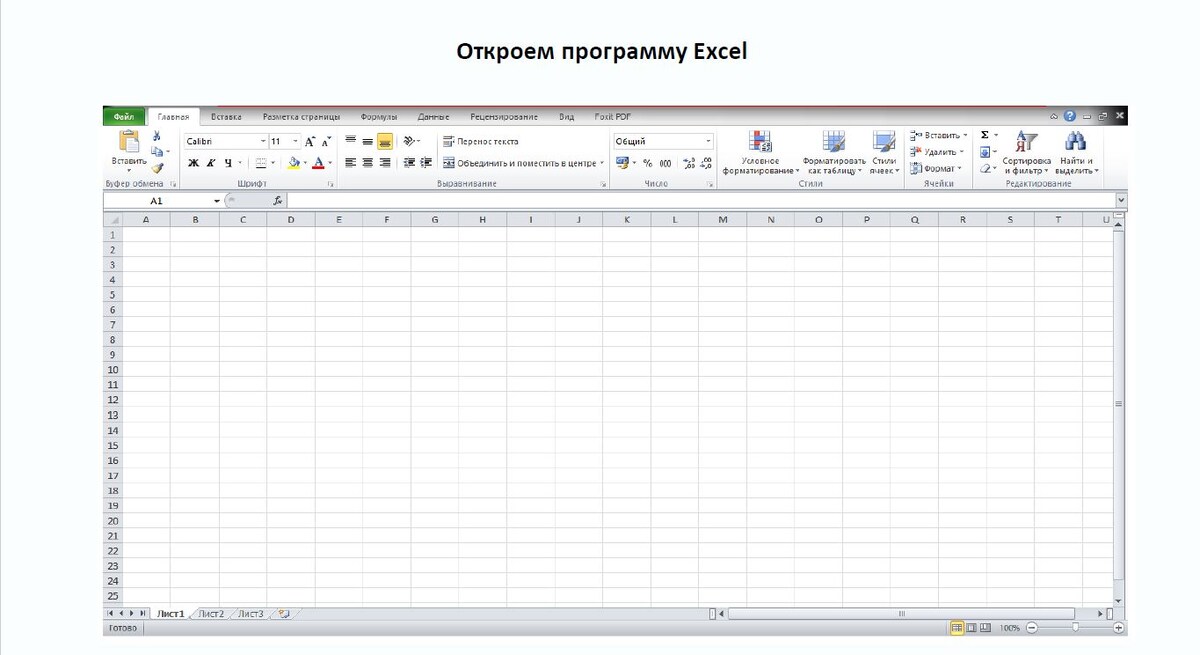This screenshot has width=1200, height=655.
Task: Click the increase indent icon
Action: pos(425,163)
